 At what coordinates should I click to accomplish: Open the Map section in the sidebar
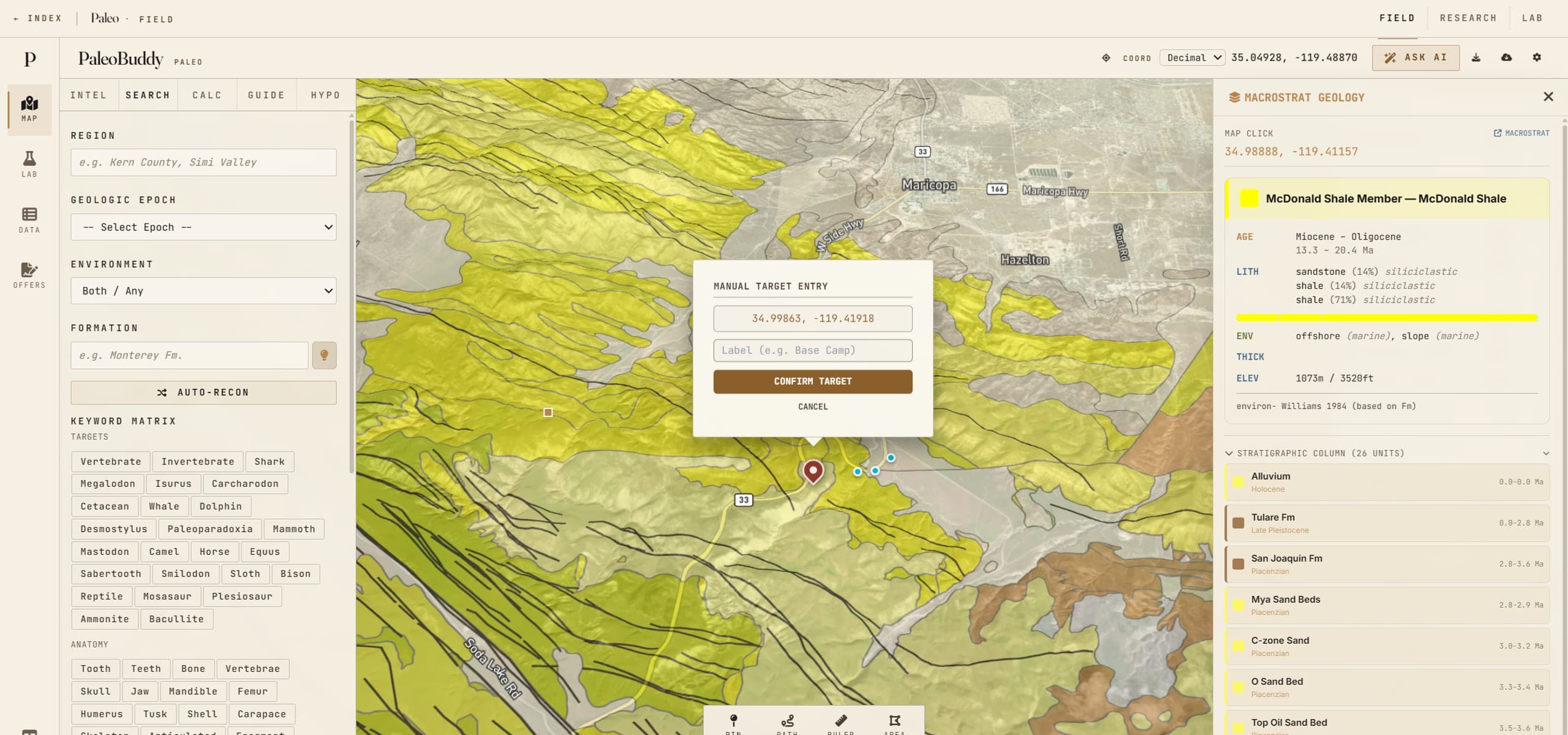[x=29, y=109]
